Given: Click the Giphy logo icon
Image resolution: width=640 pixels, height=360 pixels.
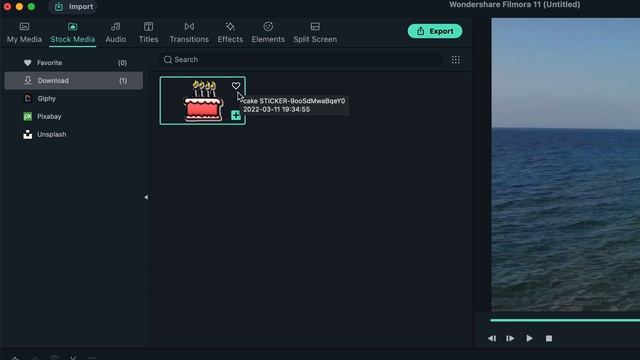Looking at the screenshot, I should click(27, 98).
